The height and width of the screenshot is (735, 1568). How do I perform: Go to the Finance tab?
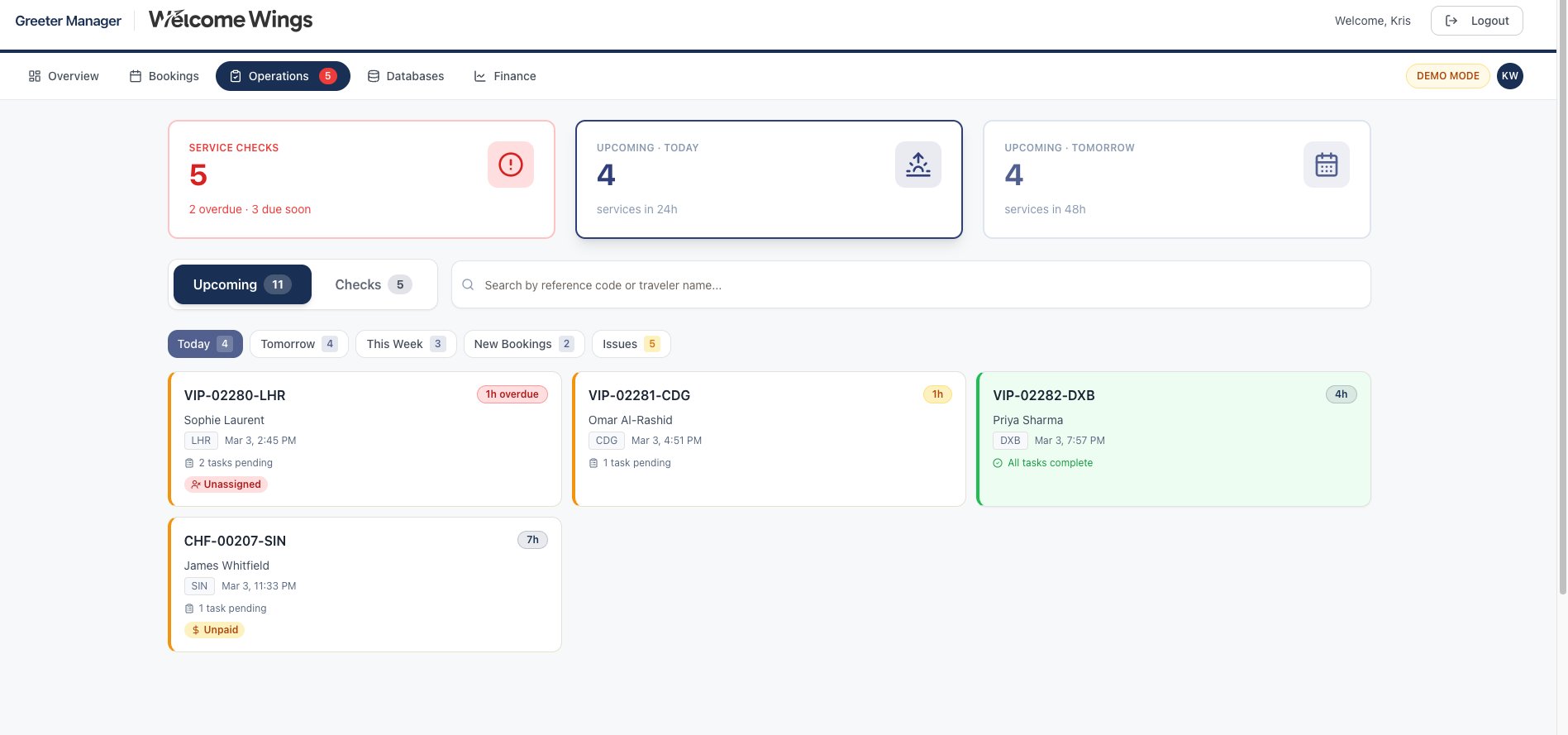[505, 76]
